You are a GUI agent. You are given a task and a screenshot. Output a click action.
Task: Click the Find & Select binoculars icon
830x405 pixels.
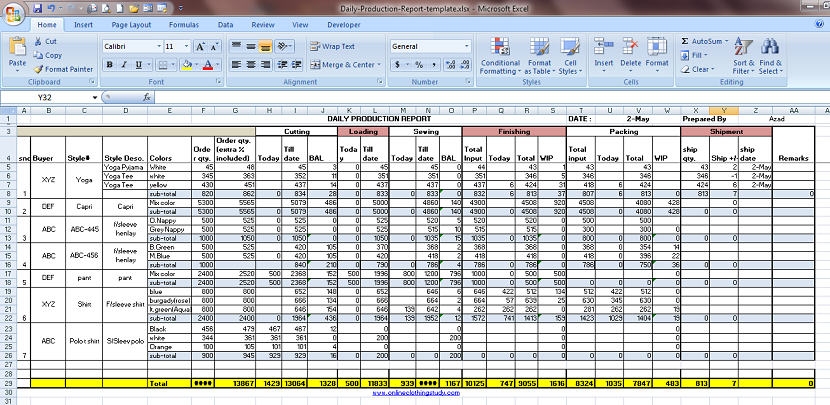pyautogui.click(x=770, y=47)
